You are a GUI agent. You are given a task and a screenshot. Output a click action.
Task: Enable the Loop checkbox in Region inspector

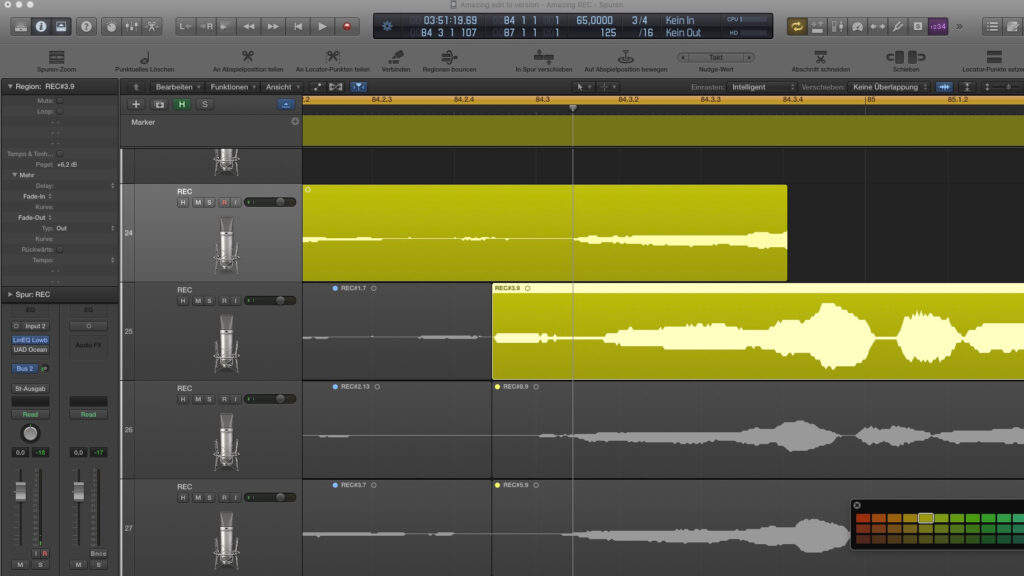tap(60, 112)
